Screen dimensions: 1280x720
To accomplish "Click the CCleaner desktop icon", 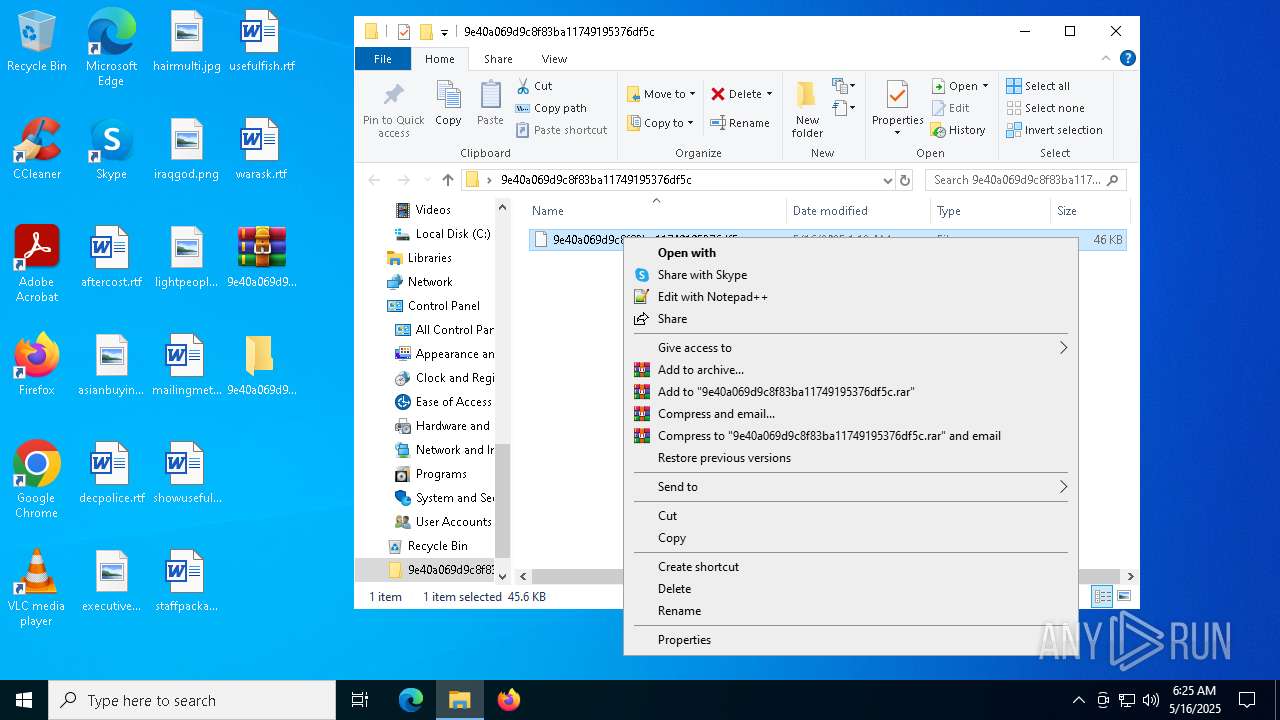I will [x=37, y=148].
